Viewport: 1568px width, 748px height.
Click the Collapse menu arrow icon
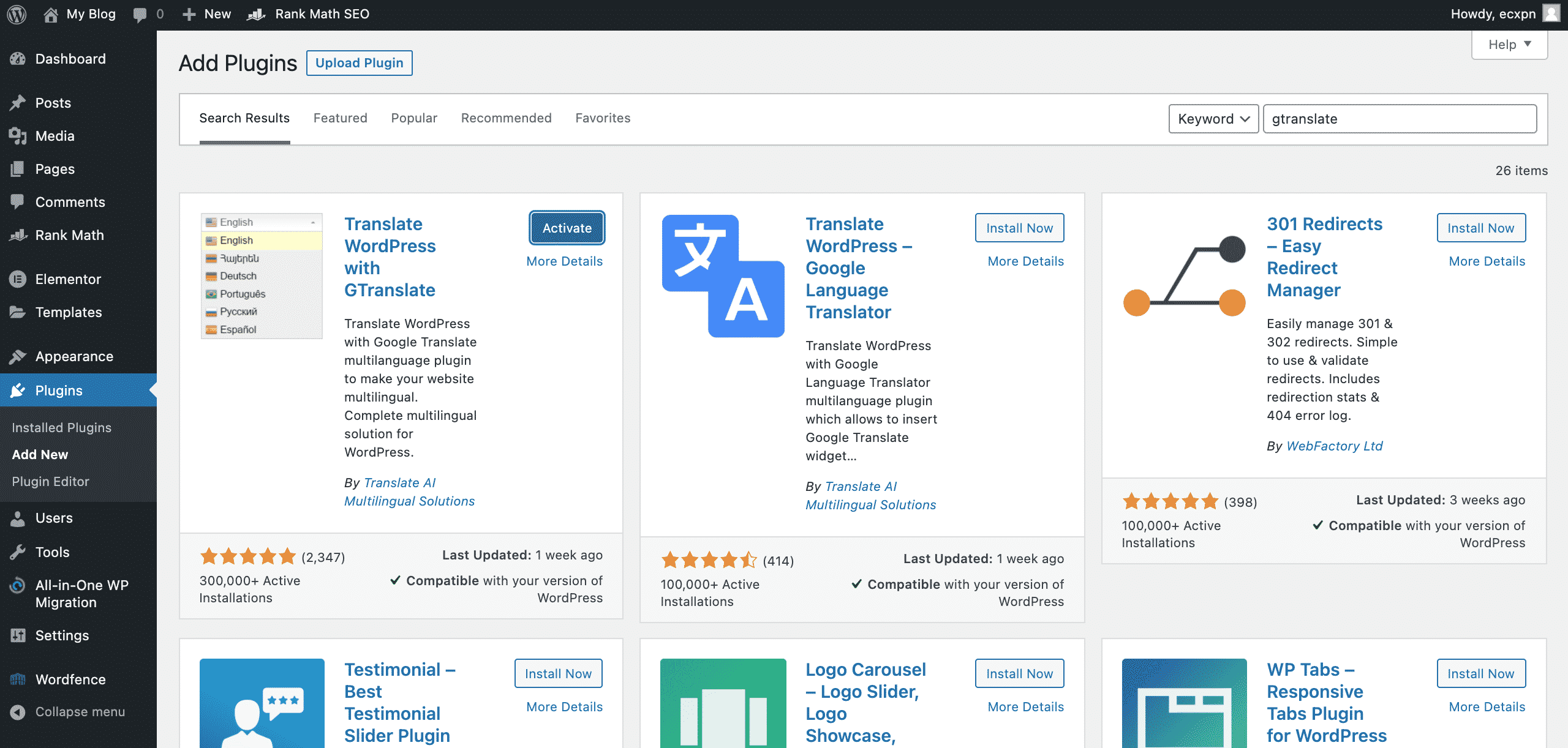(18, 712)
